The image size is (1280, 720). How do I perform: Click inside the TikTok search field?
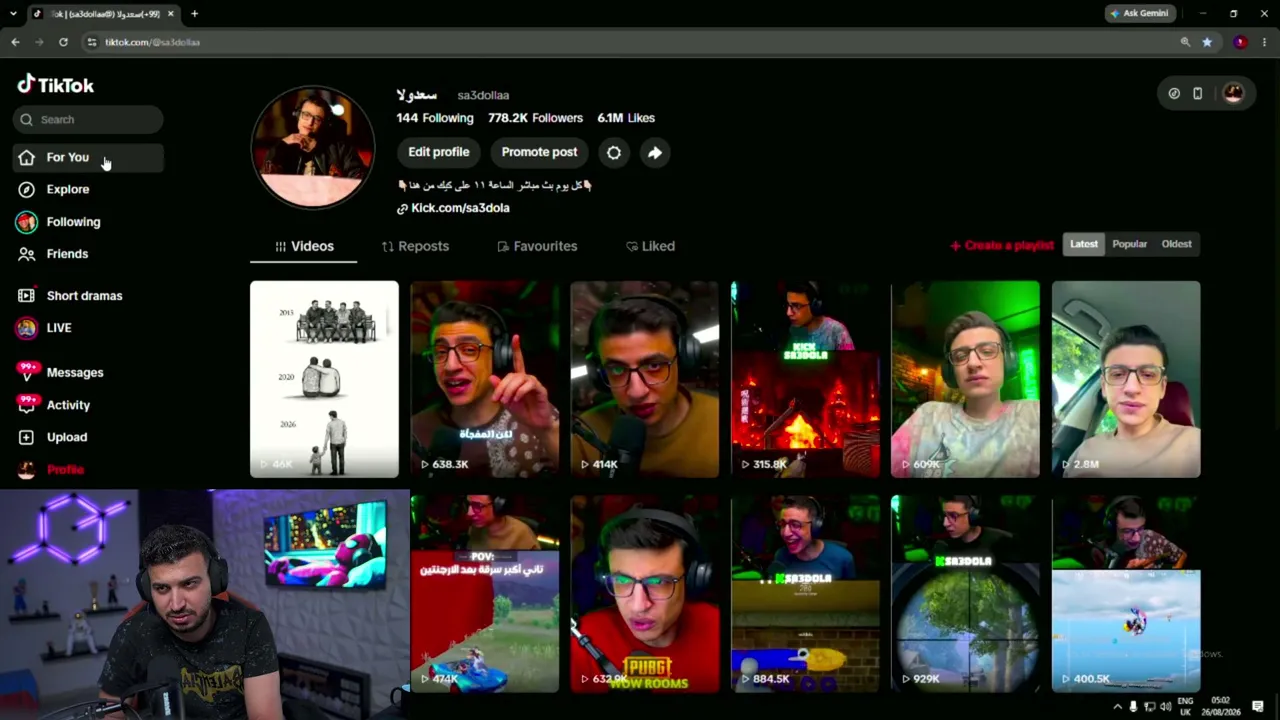tap(88, 119)
